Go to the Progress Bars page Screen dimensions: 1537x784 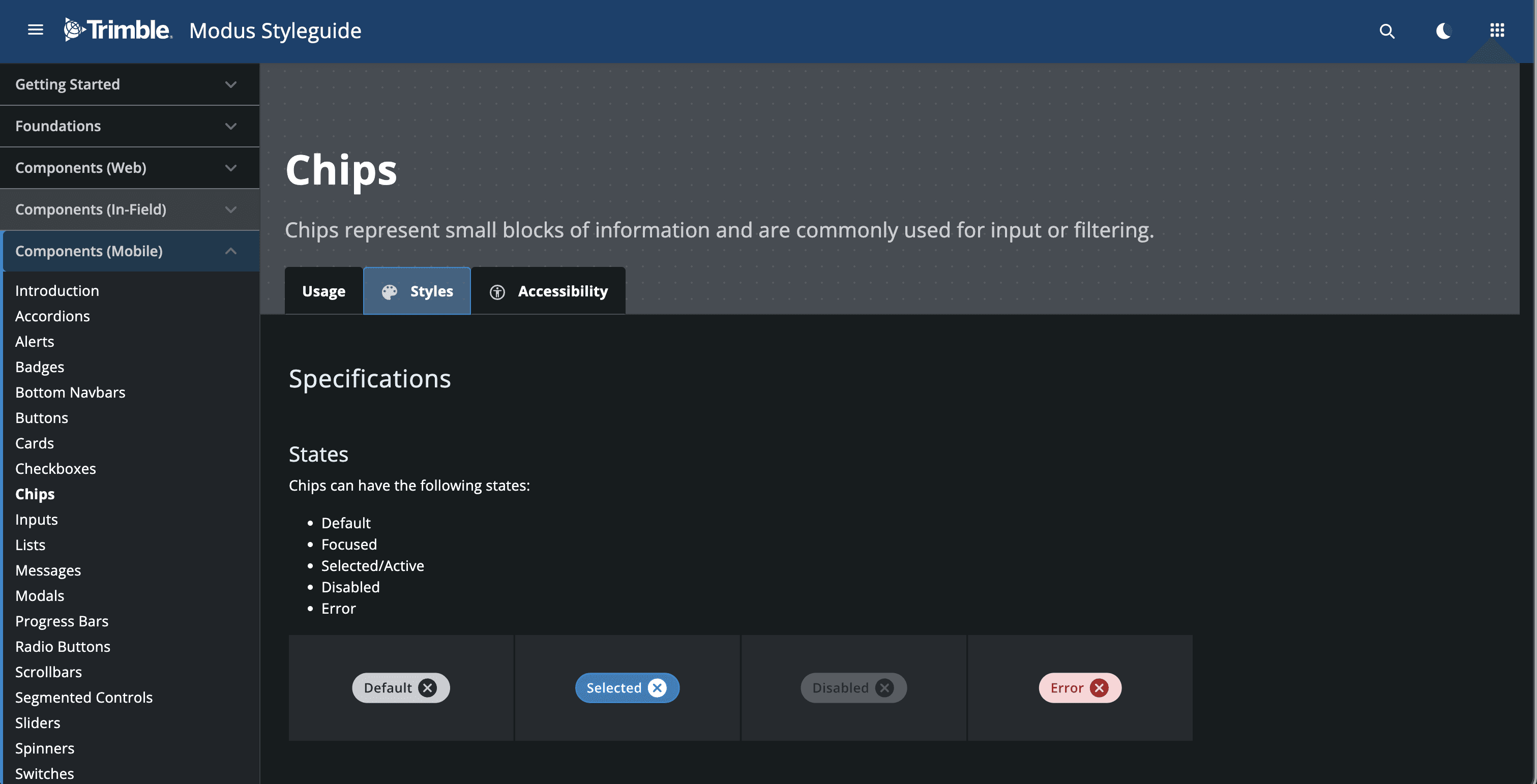pyautogui.click(x=62, y=621)
